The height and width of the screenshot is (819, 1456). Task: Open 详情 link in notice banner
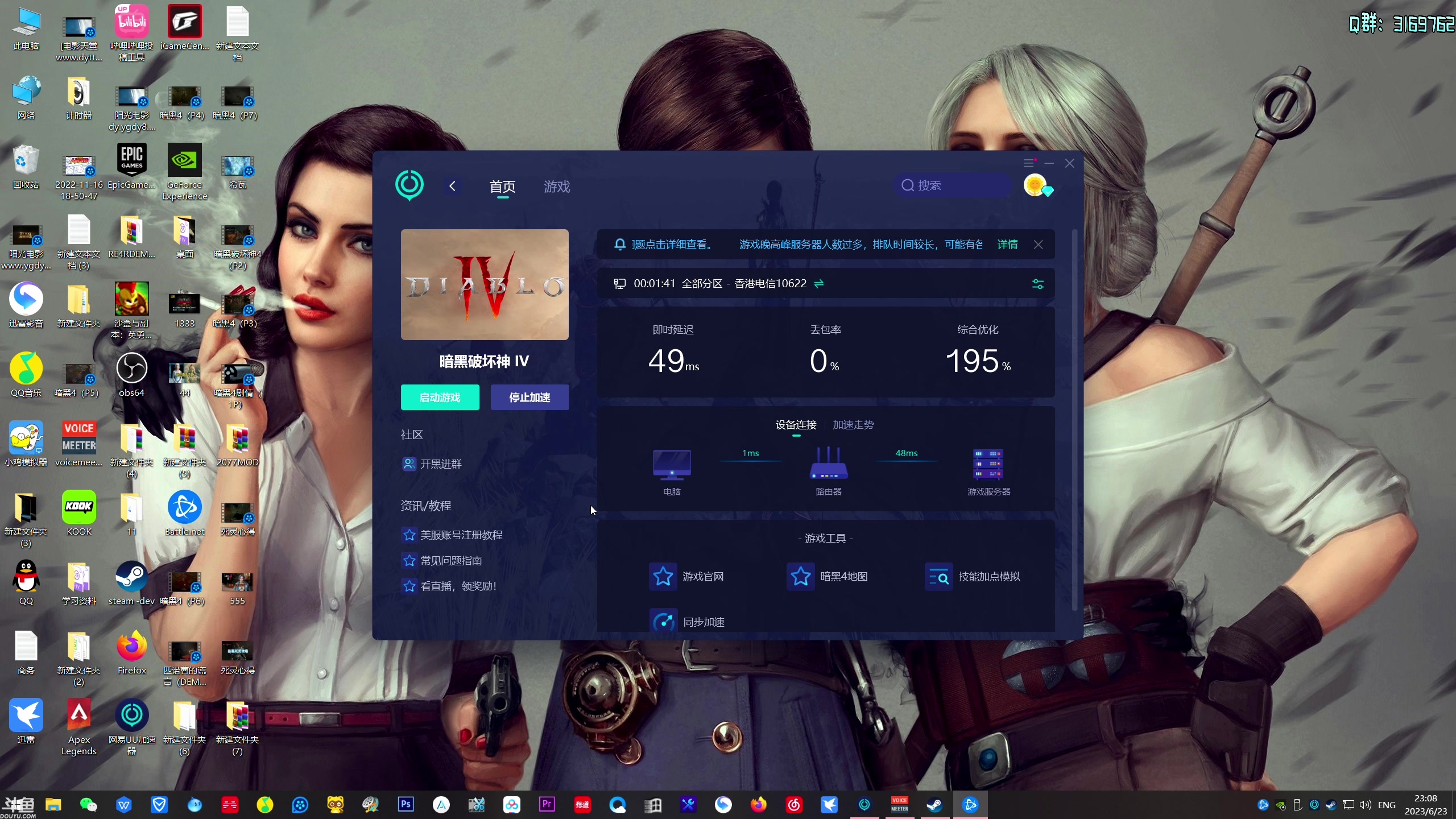[x=1007, y=245]
